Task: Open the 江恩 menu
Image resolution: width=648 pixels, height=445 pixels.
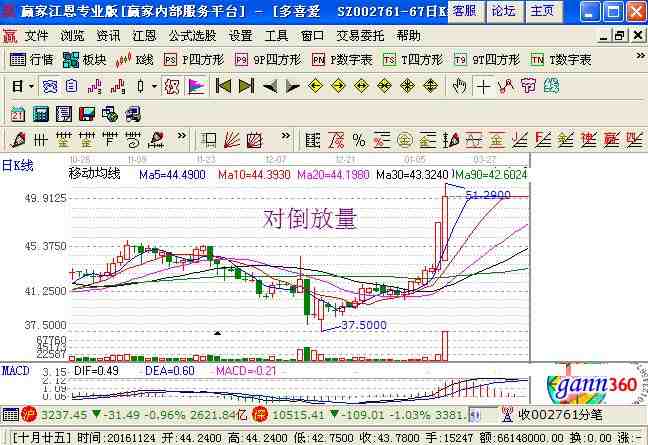Action: pyautogui.click(x=144, y=36)
